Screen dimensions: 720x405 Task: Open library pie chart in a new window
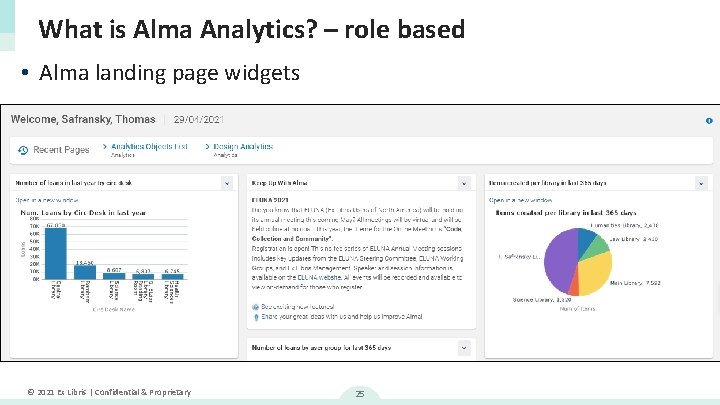522,200
